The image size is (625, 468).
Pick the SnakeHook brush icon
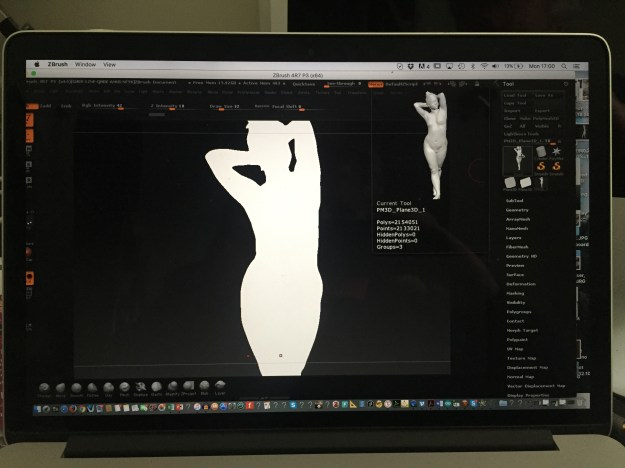[x=140, y=387]
